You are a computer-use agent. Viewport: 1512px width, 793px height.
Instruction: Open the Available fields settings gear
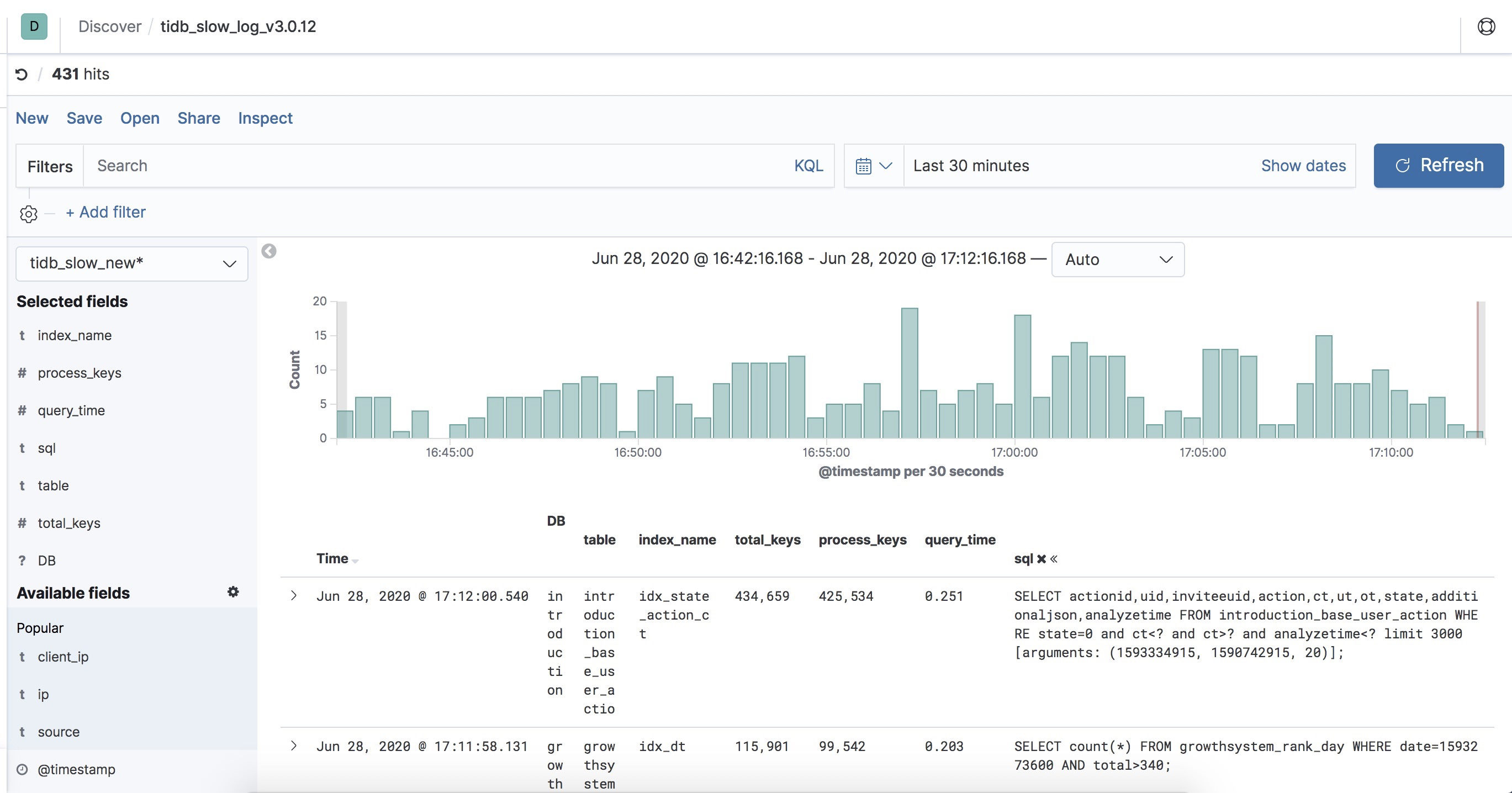[x=233, y=591]
